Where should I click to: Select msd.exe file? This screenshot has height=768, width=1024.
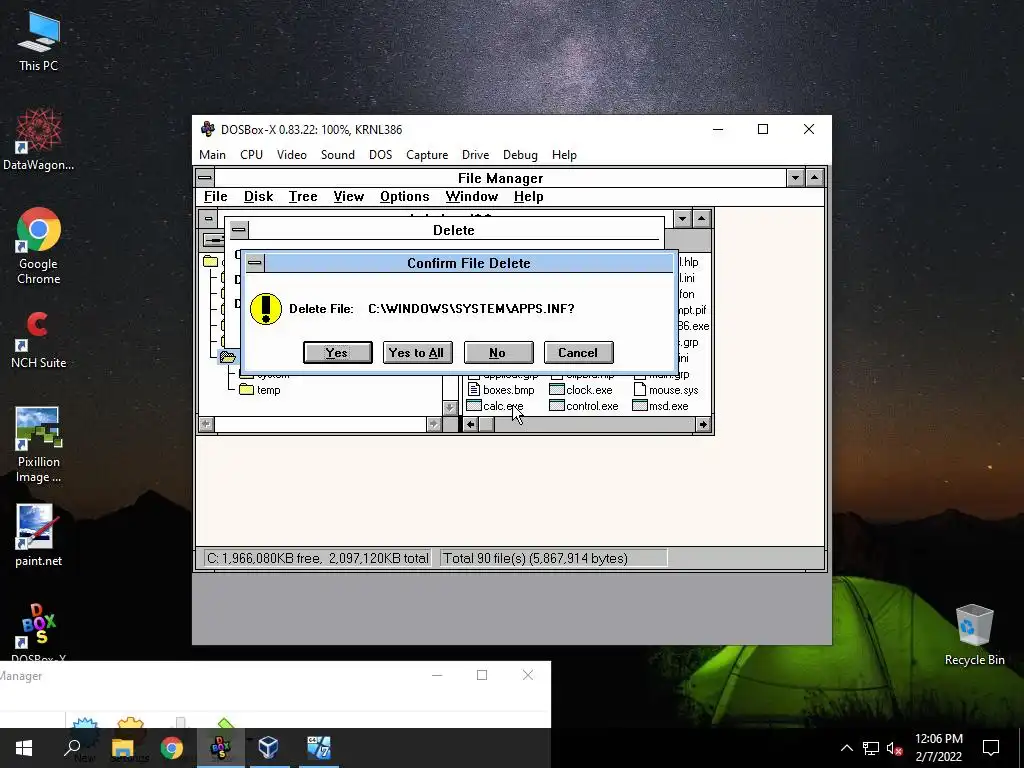(660, 406)
